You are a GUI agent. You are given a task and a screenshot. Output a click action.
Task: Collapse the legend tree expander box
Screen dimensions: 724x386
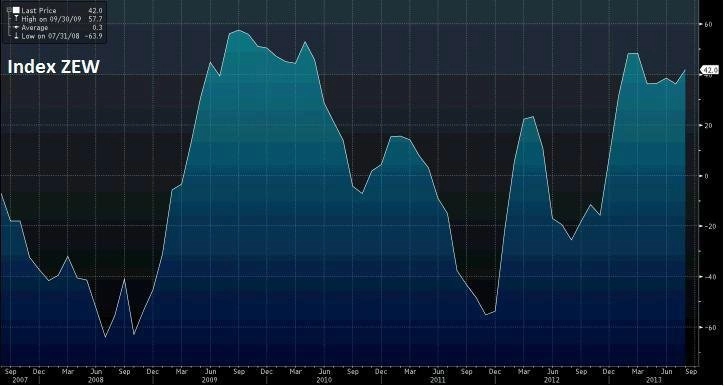[9, 10]
